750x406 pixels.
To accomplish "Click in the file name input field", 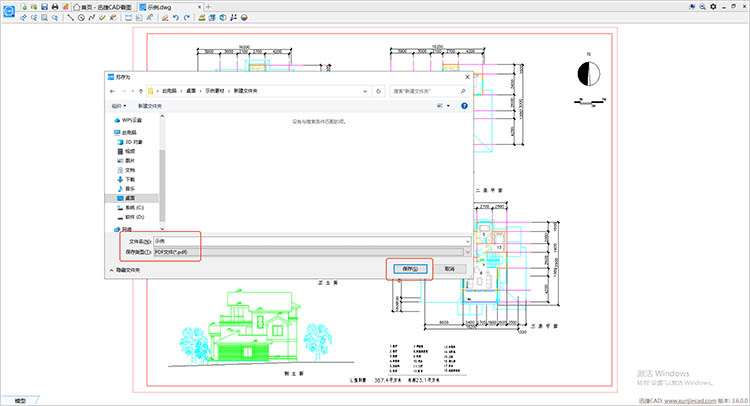I will coord(309,241).
